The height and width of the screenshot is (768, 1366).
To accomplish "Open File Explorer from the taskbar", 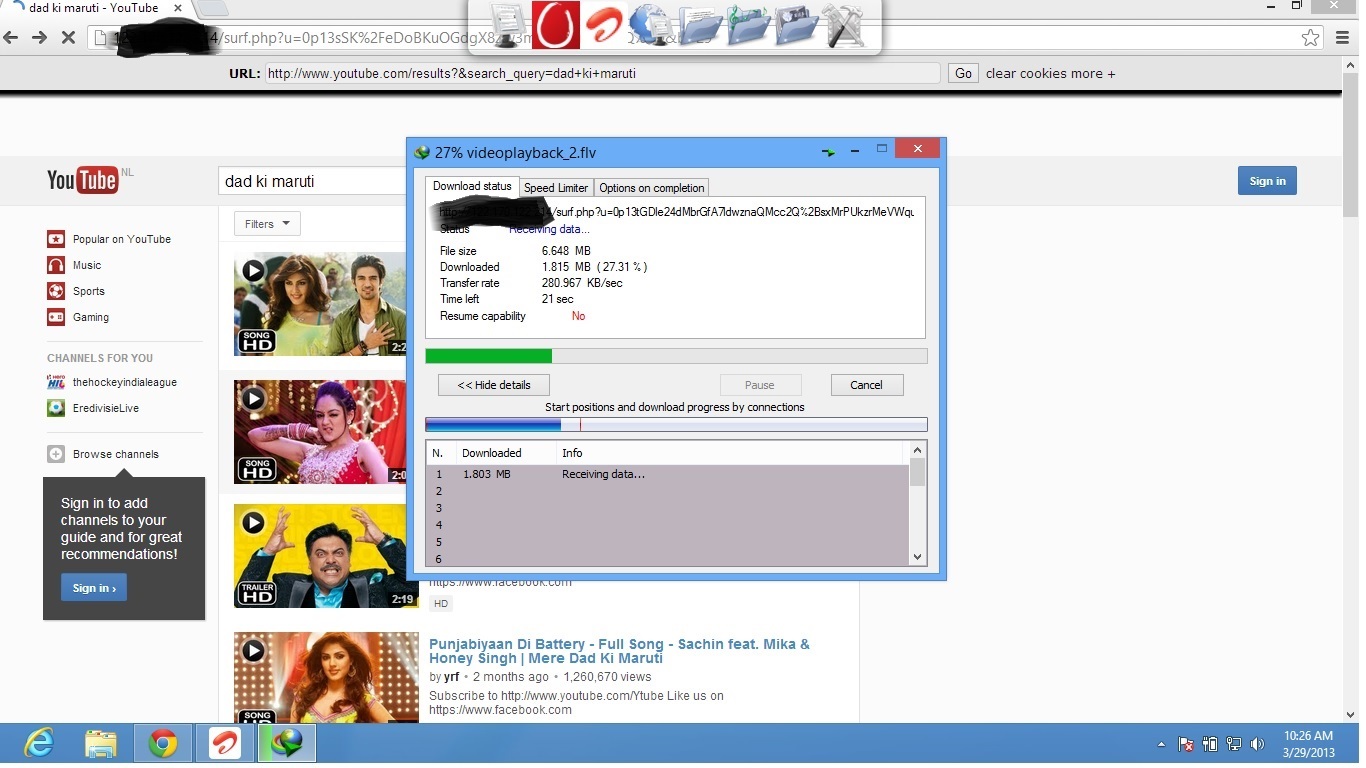I will 101,743.
